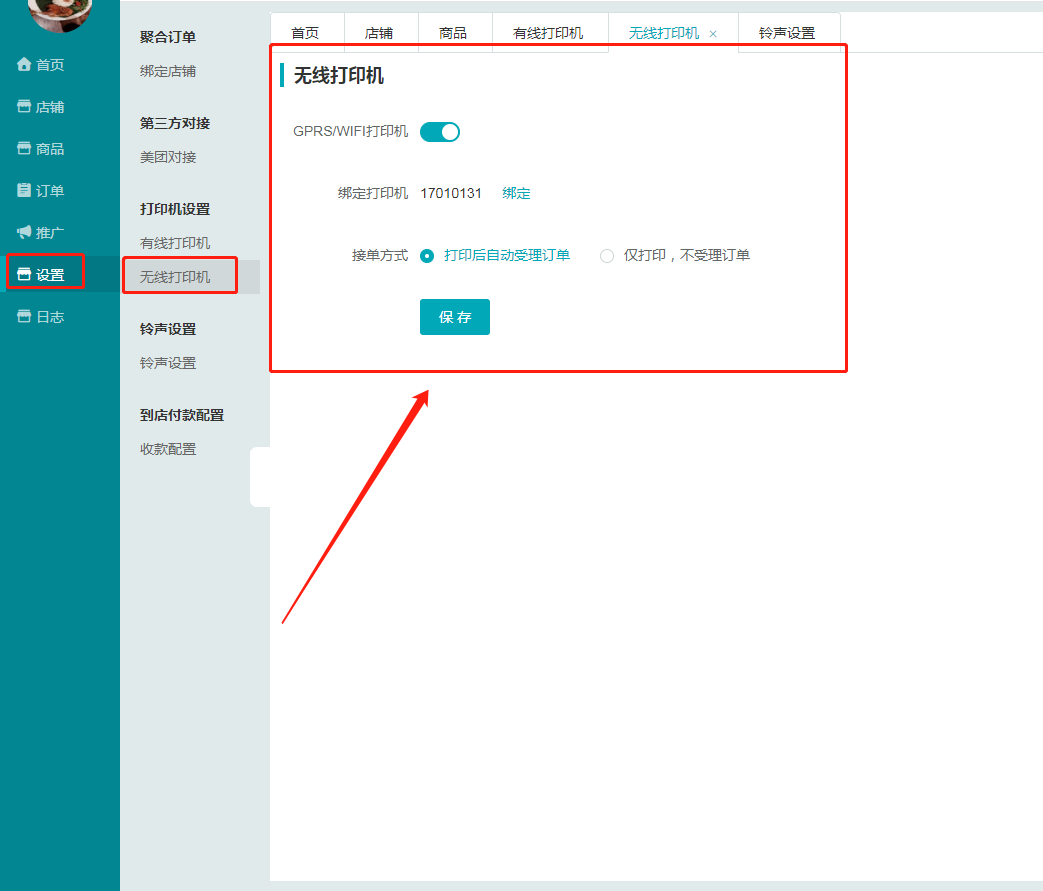Click the 订单 clipboard icon in the sidebar

click(x=24, y=190)
